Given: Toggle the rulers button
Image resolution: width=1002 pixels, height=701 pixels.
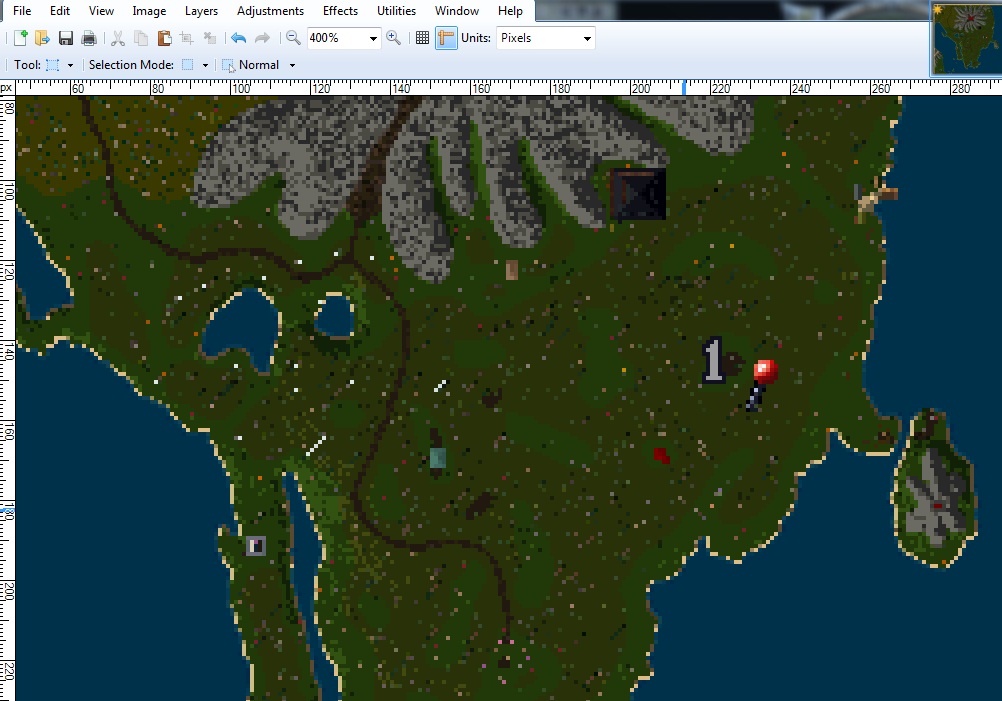Looking at the screenshot, I should 446,38.
